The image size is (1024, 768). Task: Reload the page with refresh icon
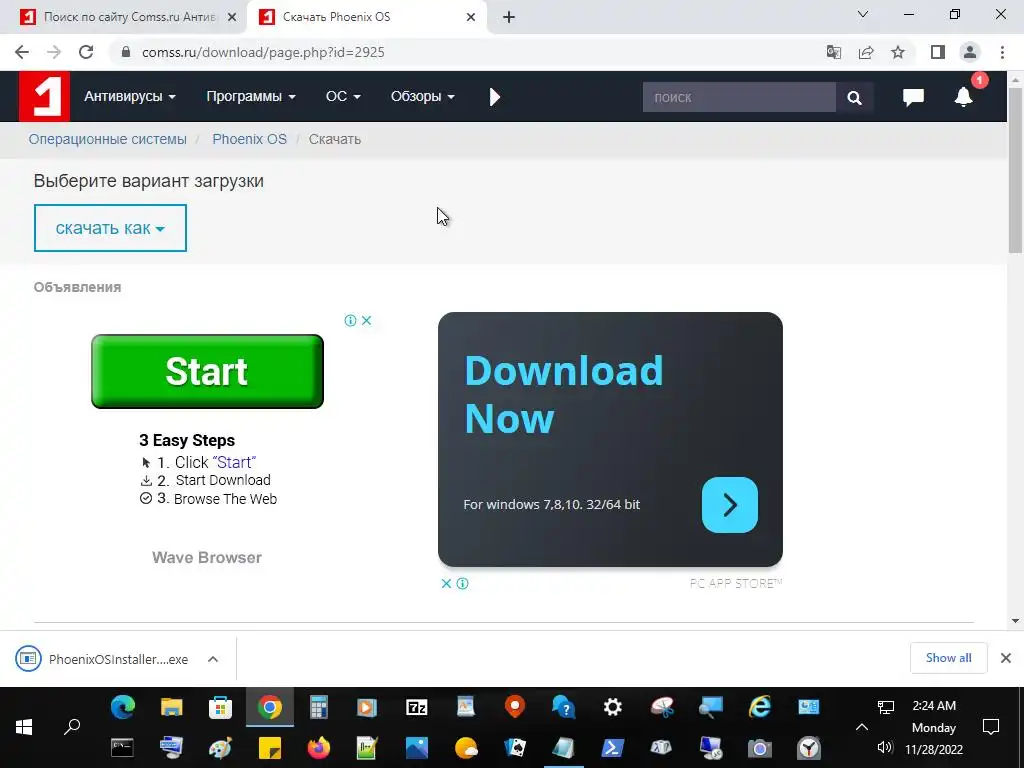coord(86,52)
